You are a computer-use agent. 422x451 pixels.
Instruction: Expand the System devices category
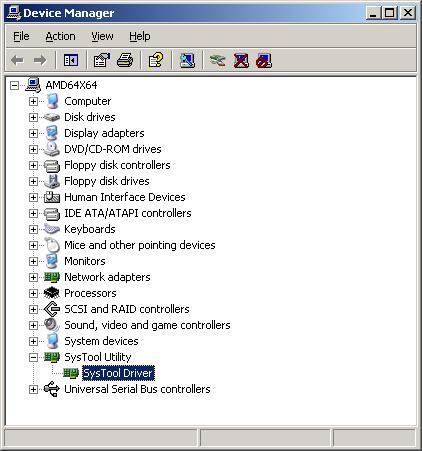pos(33,341)
